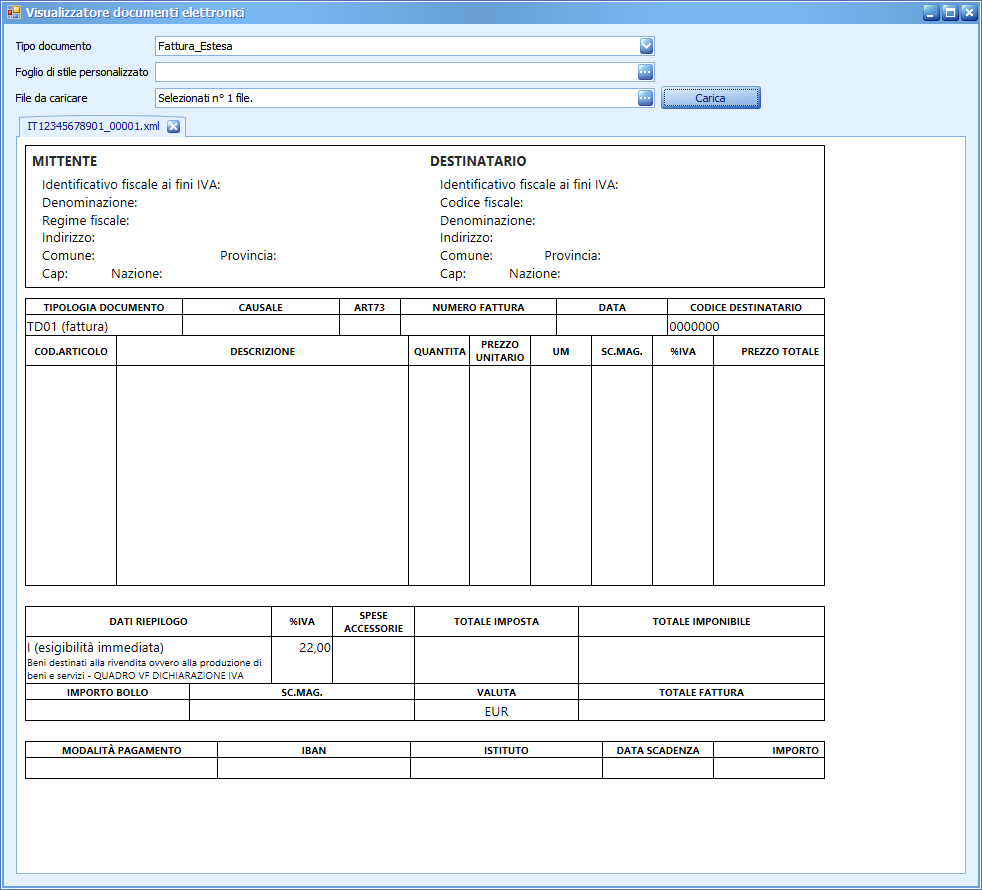Click 'I (esigibilità immediata)' text
The height and width of the screenshot is (890, 982).
click(95, 648)
